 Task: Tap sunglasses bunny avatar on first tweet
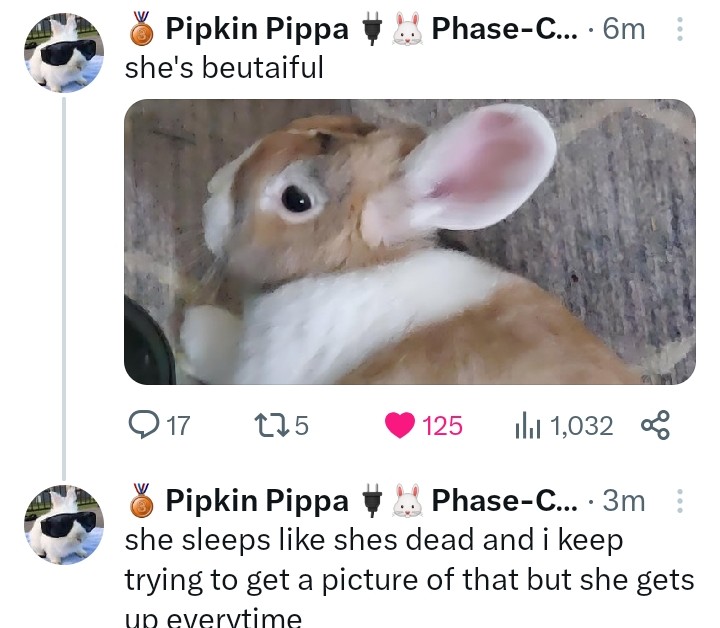(64, 53)
